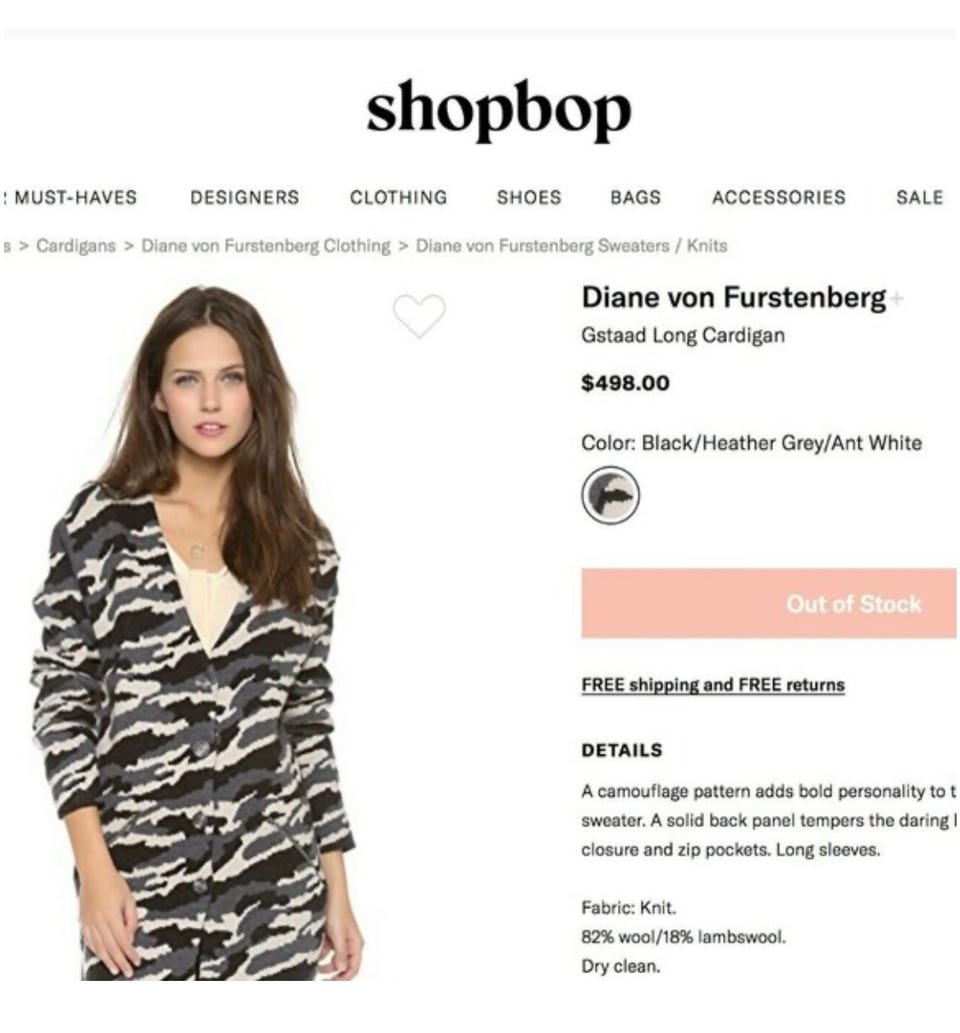
Task: Open the CLOTHING menu
Action: [x=398, y=197]
